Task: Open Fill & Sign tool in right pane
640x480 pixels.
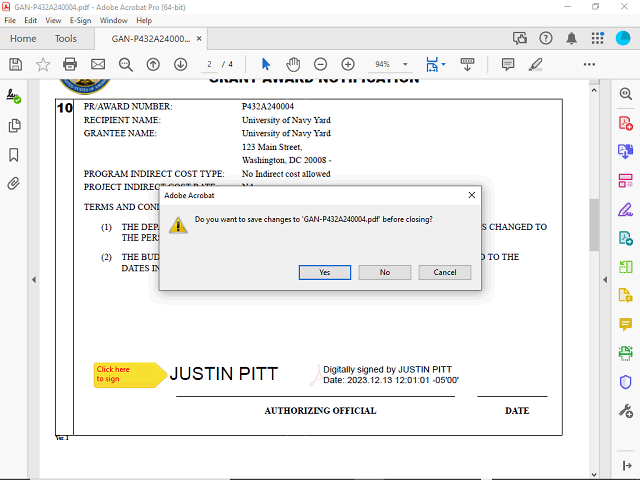Action: [625, 209]
